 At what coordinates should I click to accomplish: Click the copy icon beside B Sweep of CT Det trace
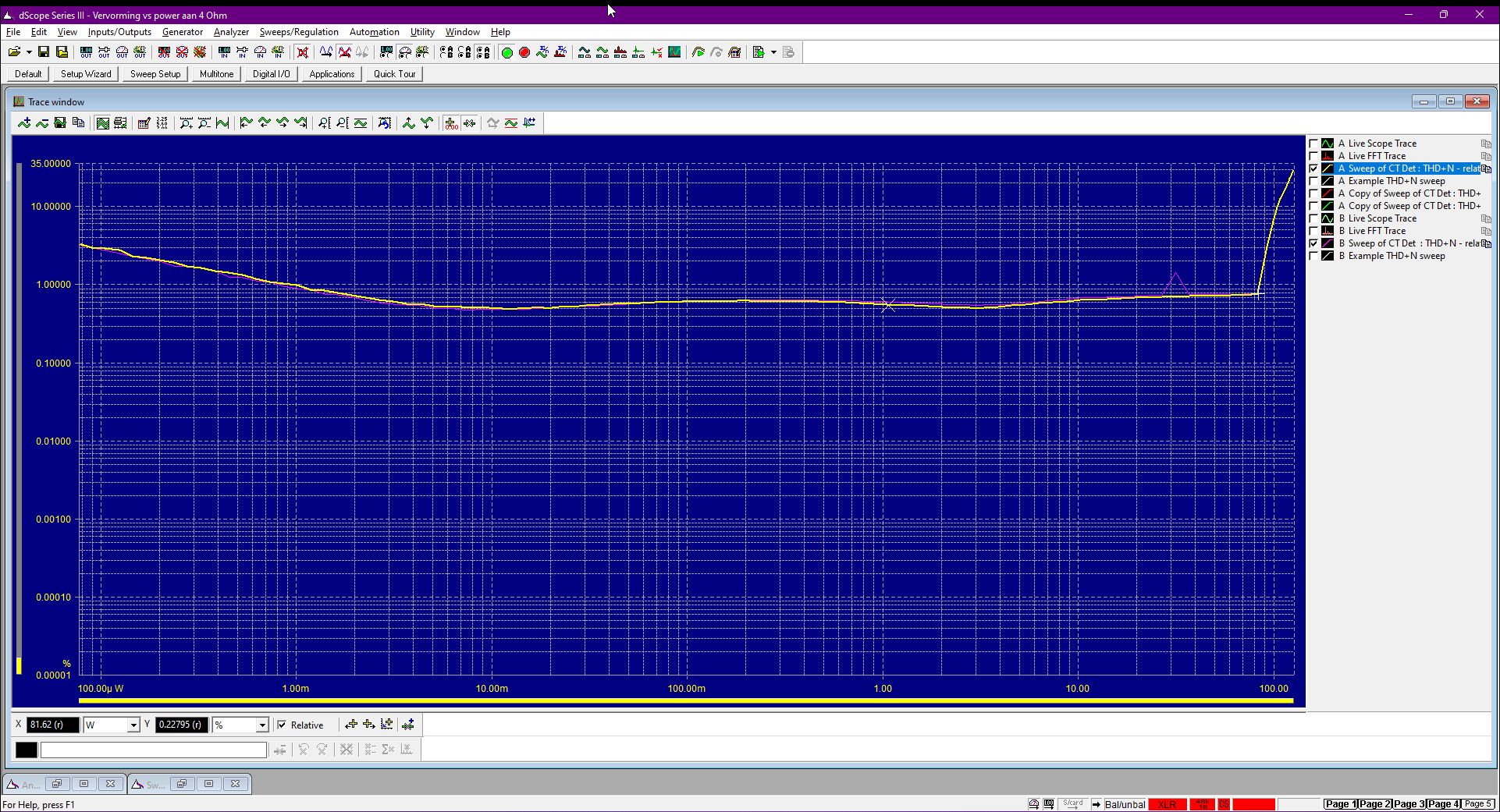point(1486,243)
